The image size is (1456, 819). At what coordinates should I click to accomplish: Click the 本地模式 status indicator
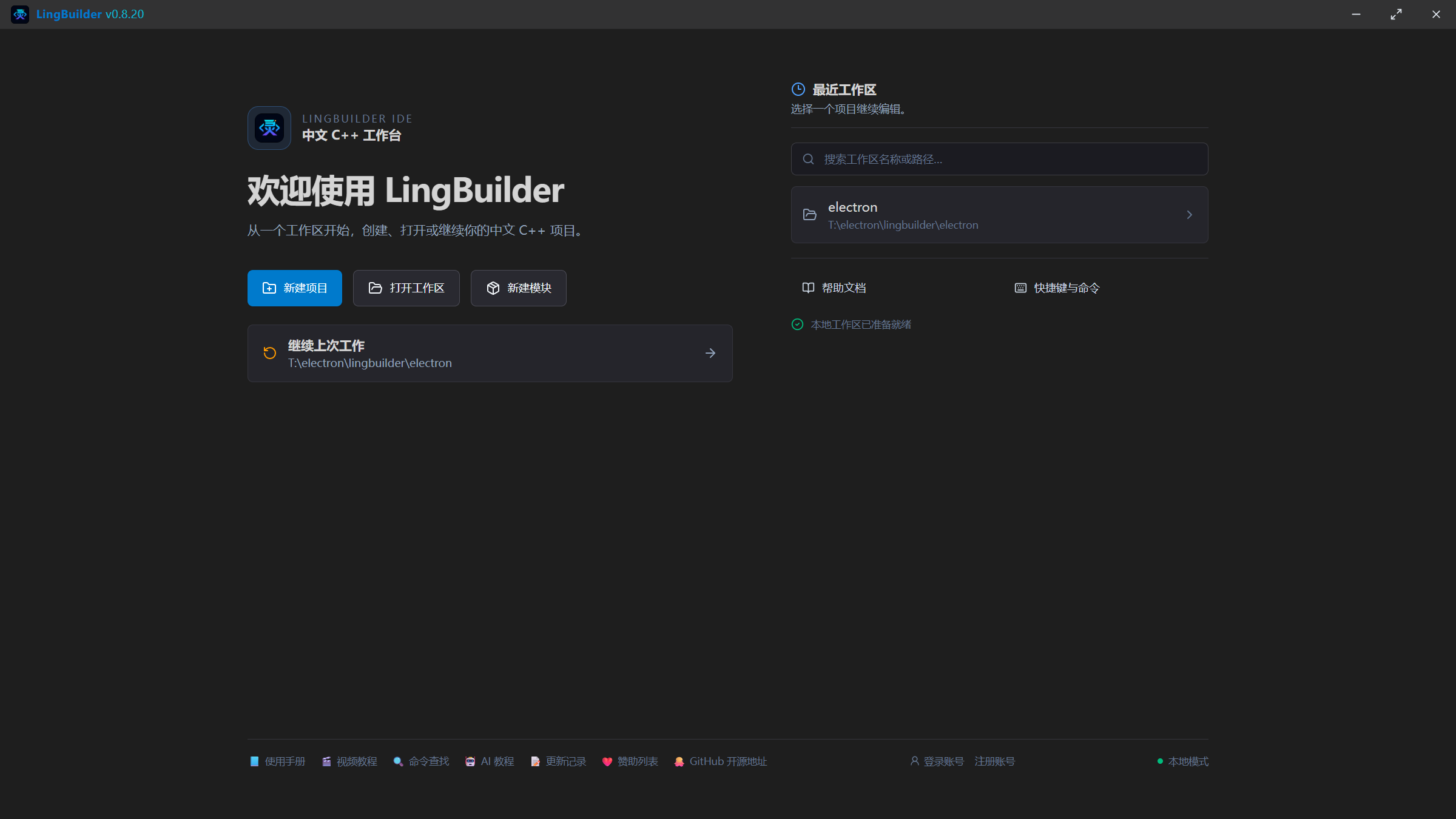pos(1182,761)
